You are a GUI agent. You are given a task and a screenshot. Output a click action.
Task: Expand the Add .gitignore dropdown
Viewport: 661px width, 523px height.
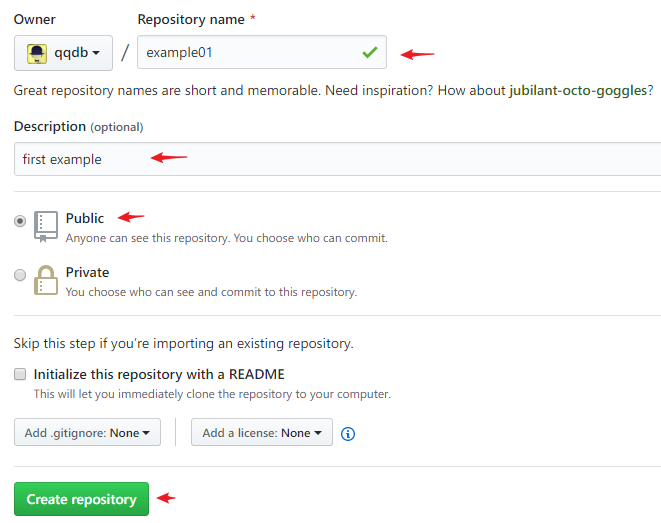[87, 432]
